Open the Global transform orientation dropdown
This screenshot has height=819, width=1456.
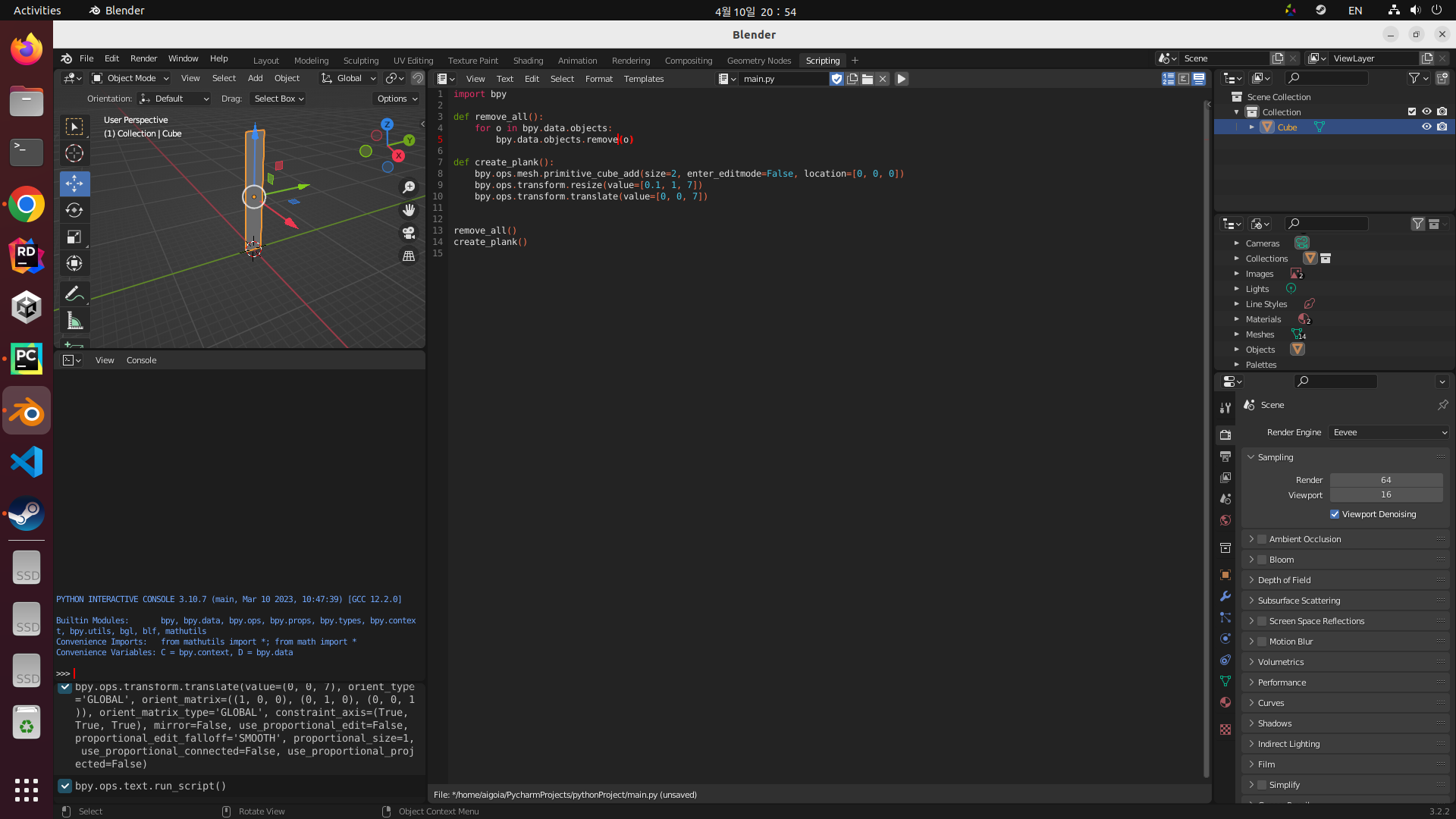[x=349, y=78]
